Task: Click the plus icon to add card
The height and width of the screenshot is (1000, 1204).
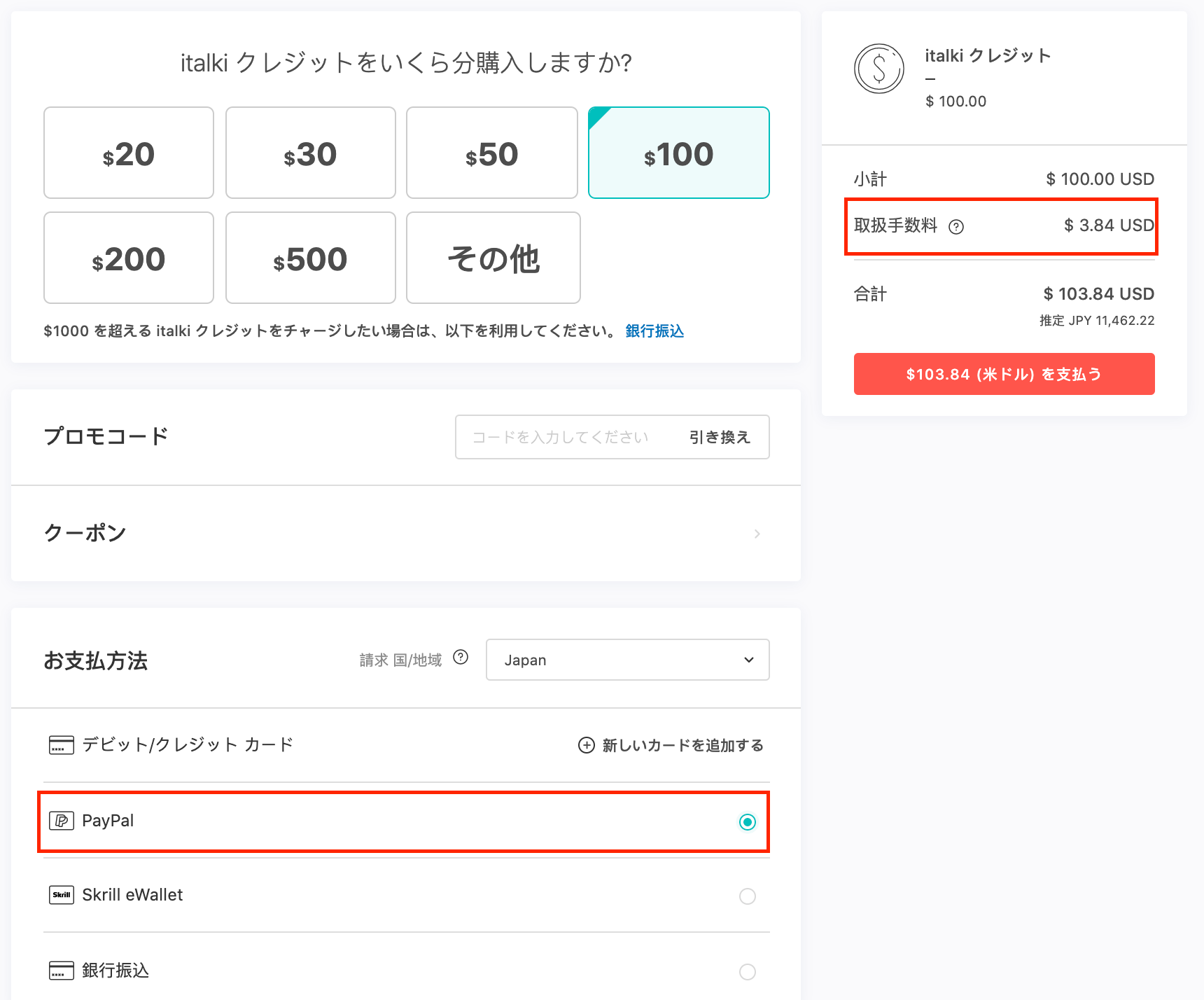Action: pos(587,745)
